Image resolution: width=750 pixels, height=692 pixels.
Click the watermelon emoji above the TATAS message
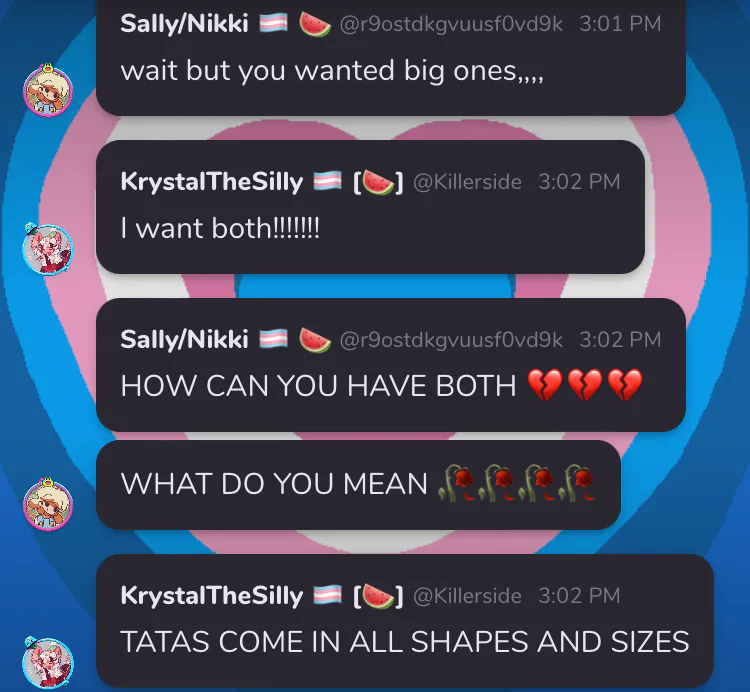[x=378, y=596]
